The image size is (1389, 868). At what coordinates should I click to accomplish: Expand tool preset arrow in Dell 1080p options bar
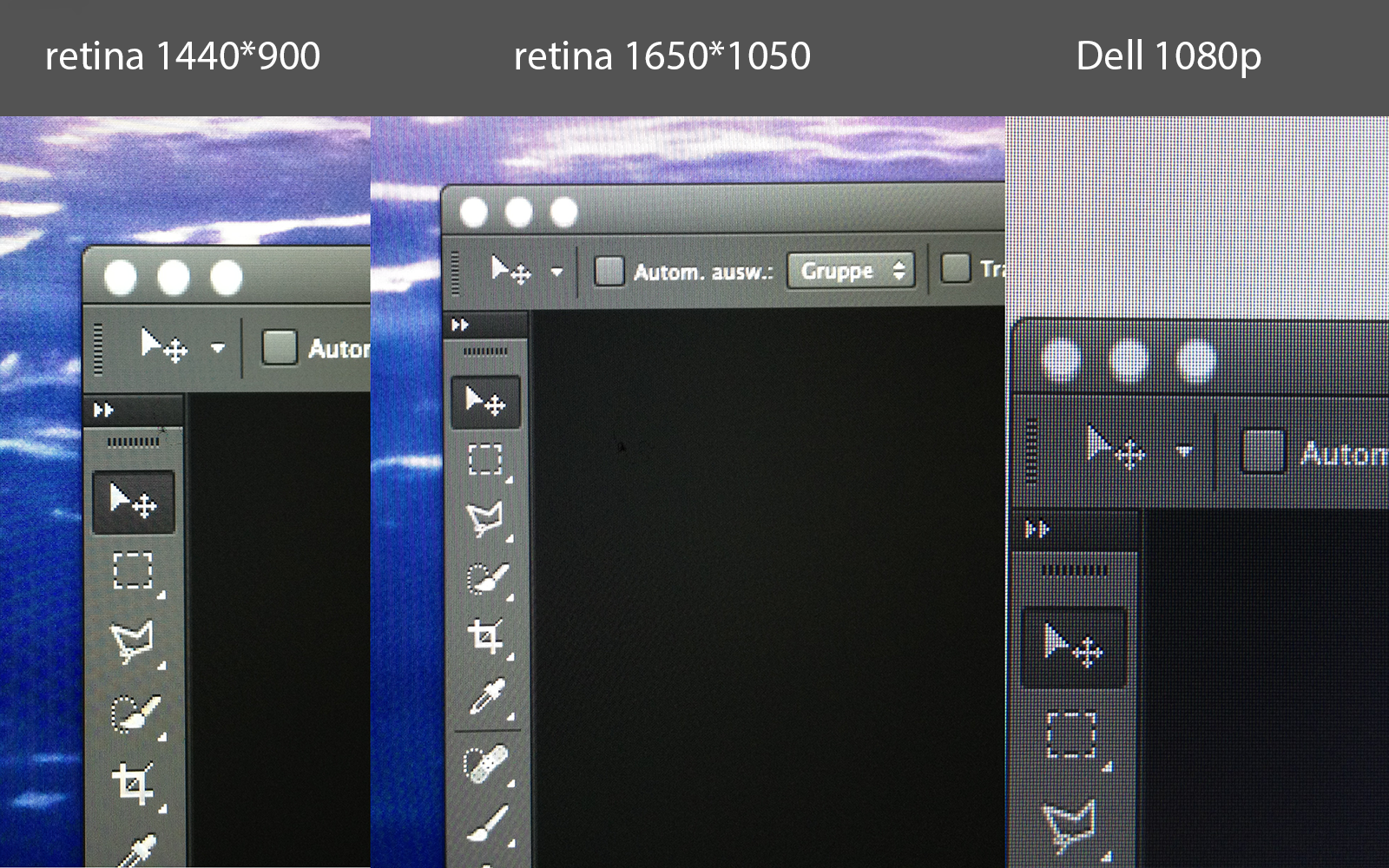point(1184,451)
